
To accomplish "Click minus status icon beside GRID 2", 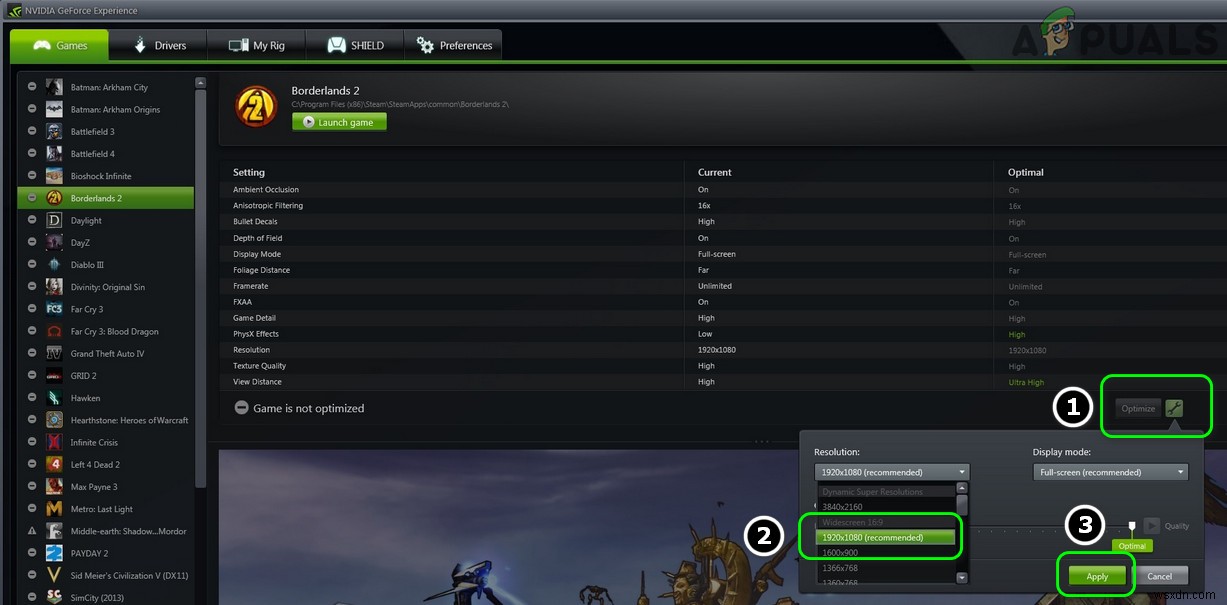I will 32,376.
